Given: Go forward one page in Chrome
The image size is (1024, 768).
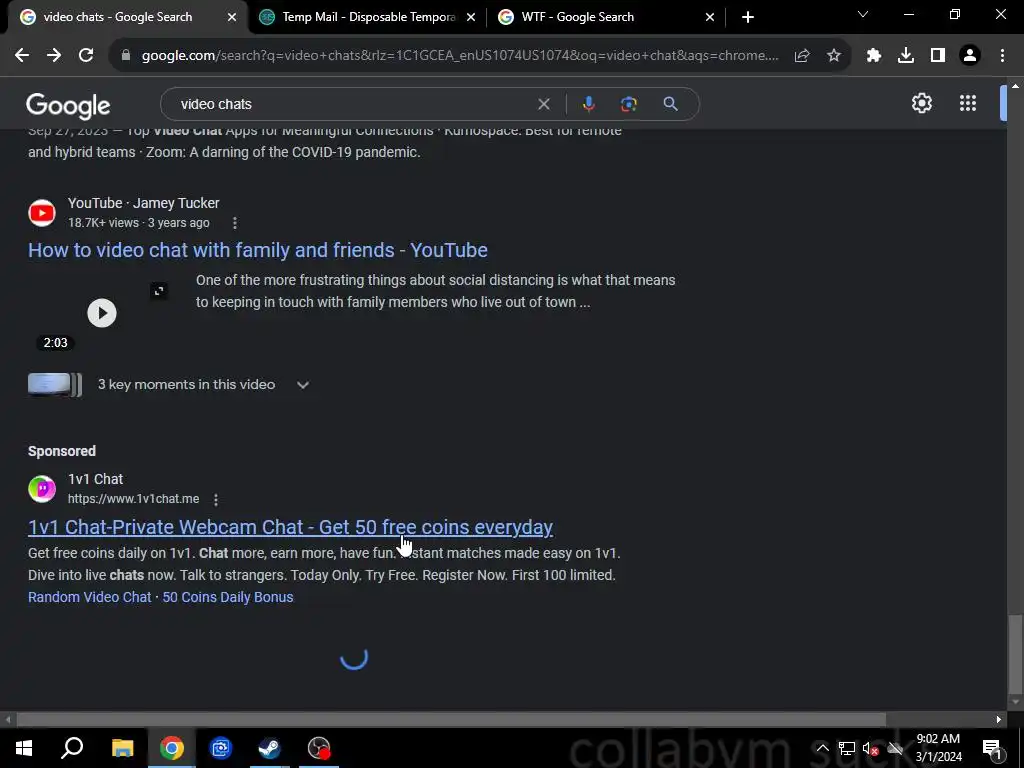Looking at the screenshot, I should tap(54, 56).
